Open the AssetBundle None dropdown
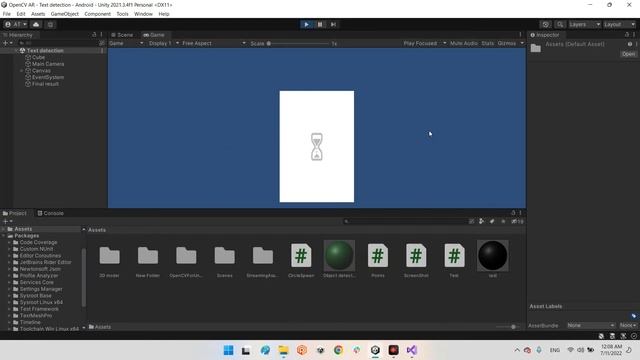 (x=591, y=325)
